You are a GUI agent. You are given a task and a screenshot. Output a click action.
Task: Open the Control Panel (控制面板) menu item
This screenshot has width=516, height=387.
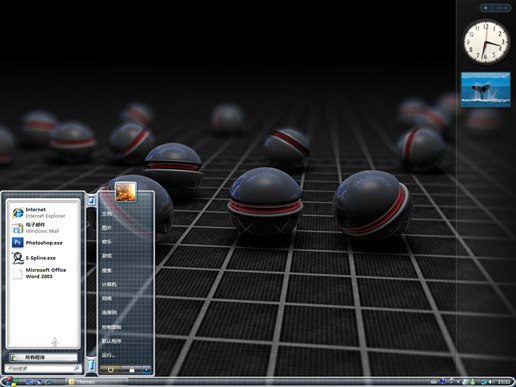[111, 327]
